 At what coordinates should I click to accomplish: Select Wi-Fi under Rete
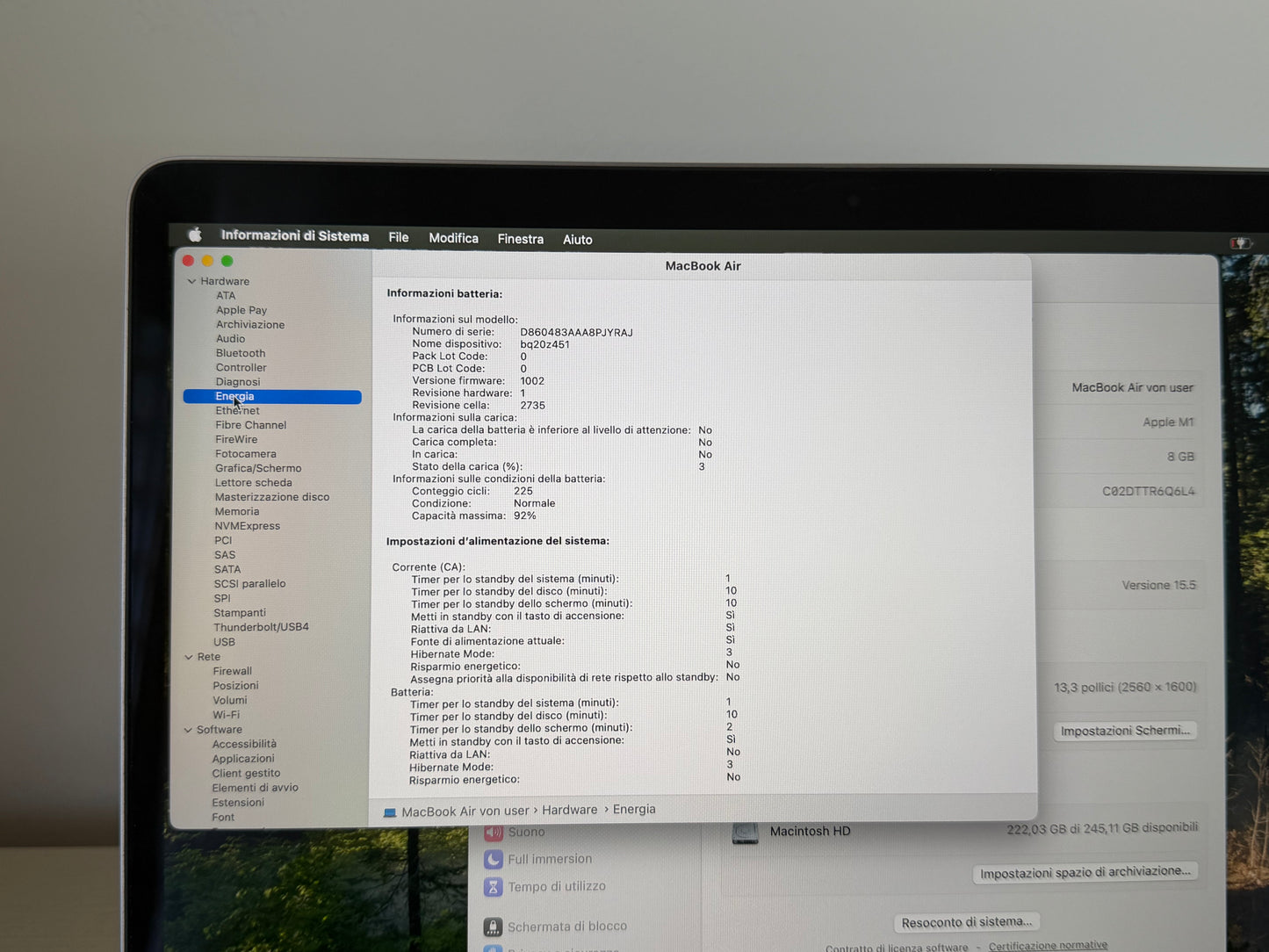pos(226,715)
